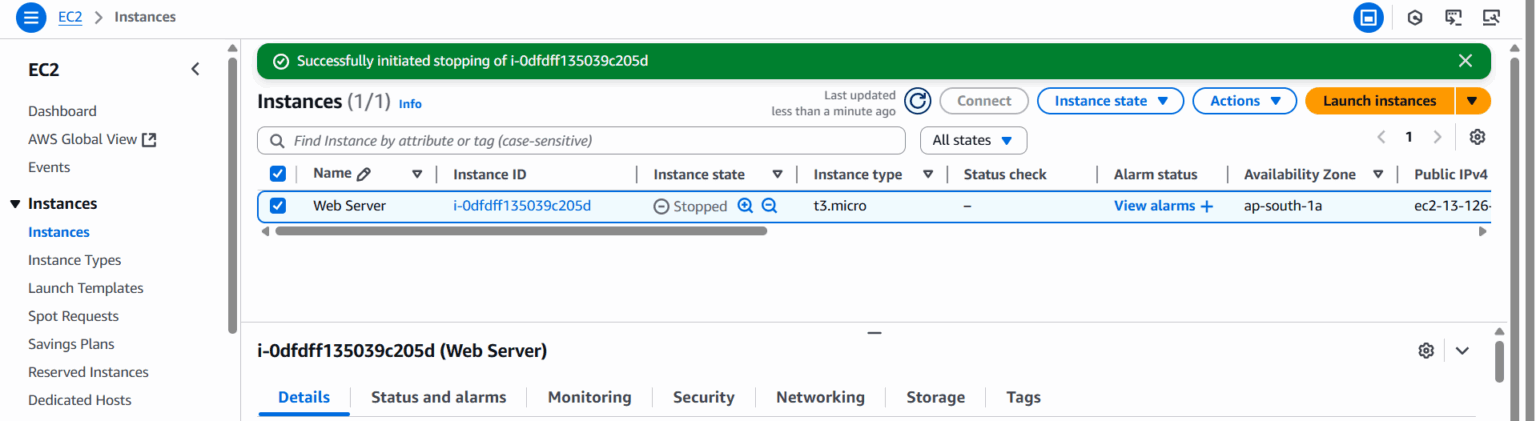Screen dimensions: 1536x421
Task: Click the zoom-in filter icon beside Stopped
Action: [745, 205]
